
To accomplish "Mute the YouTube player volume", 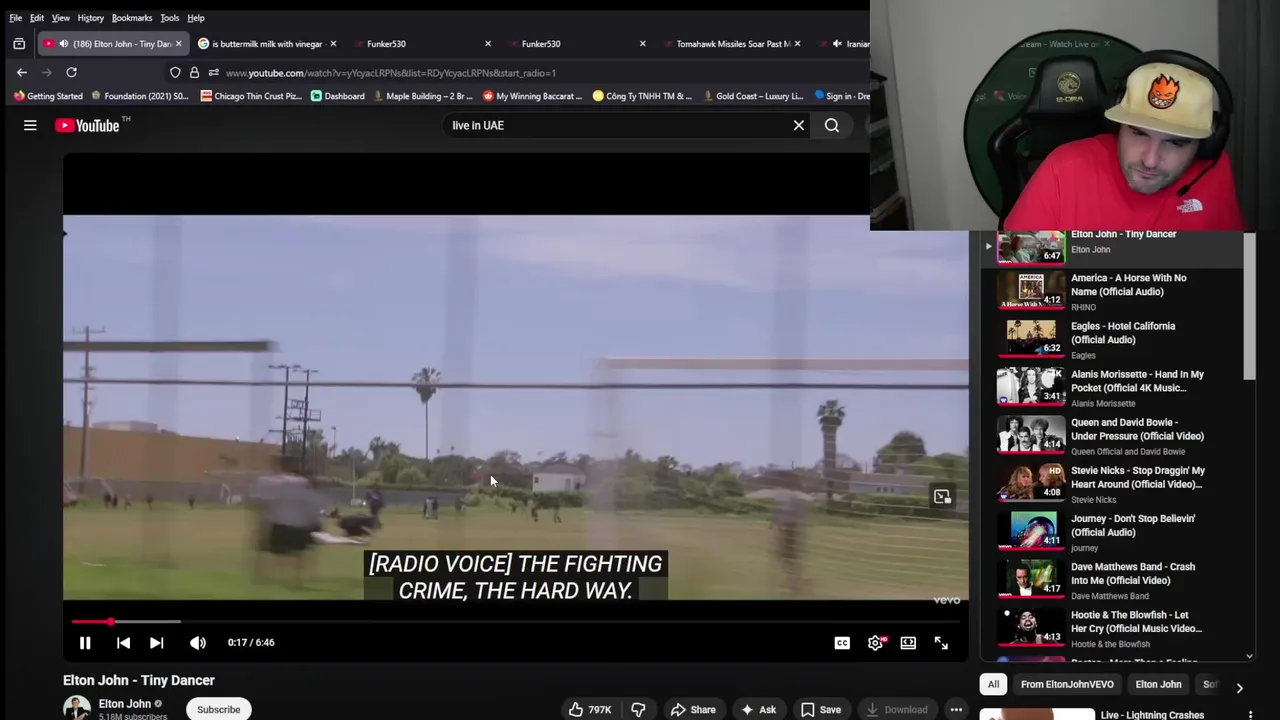I will [x=198, y=643].
